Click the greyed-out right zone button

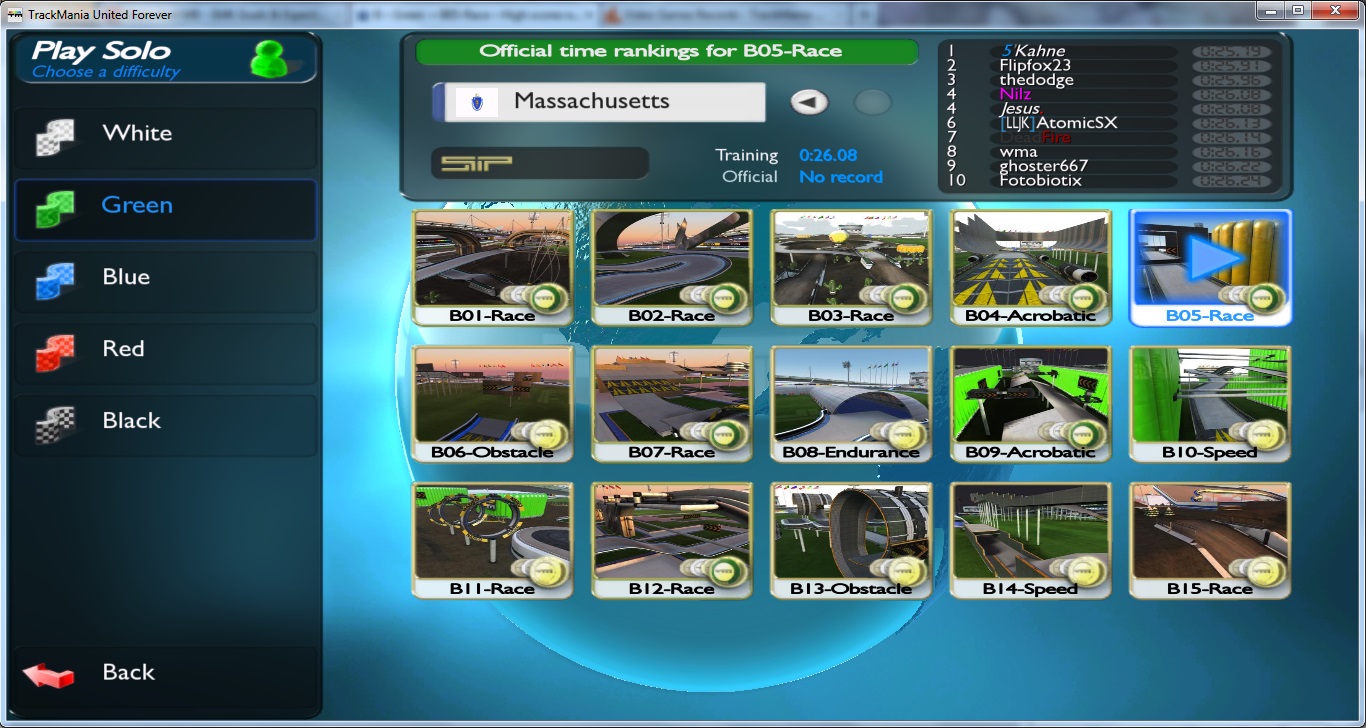coord(872,102)
